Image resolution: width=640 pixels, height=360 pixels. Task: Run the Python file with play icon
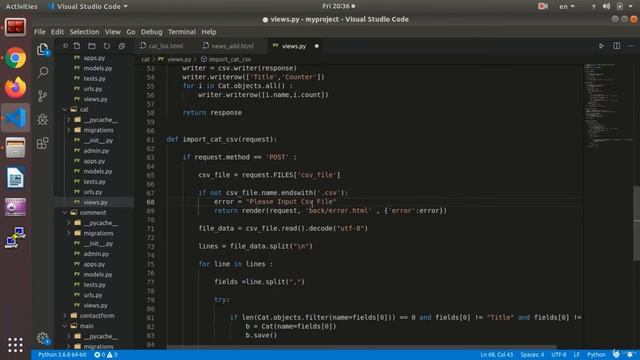point(601,46)
